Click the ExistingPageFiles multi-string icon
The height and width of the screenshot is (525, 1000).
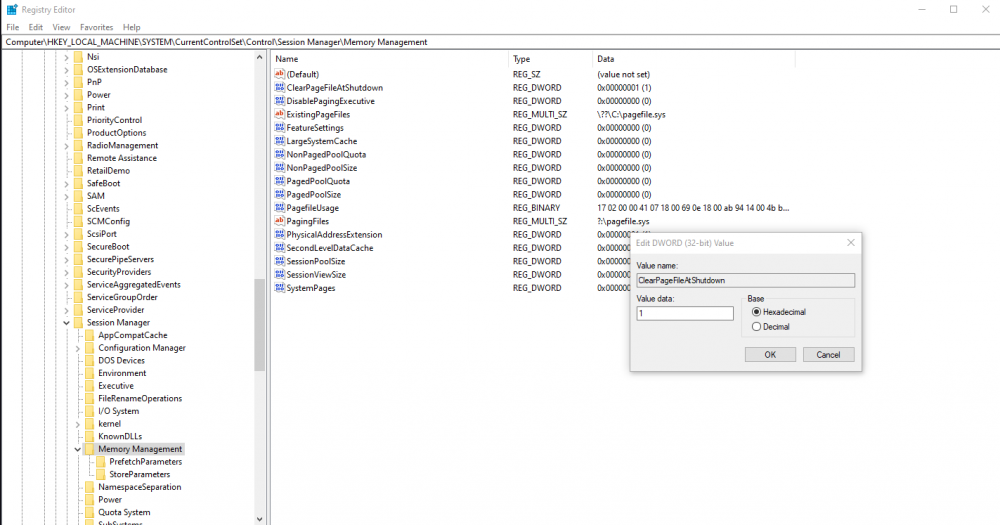[279, 114]
